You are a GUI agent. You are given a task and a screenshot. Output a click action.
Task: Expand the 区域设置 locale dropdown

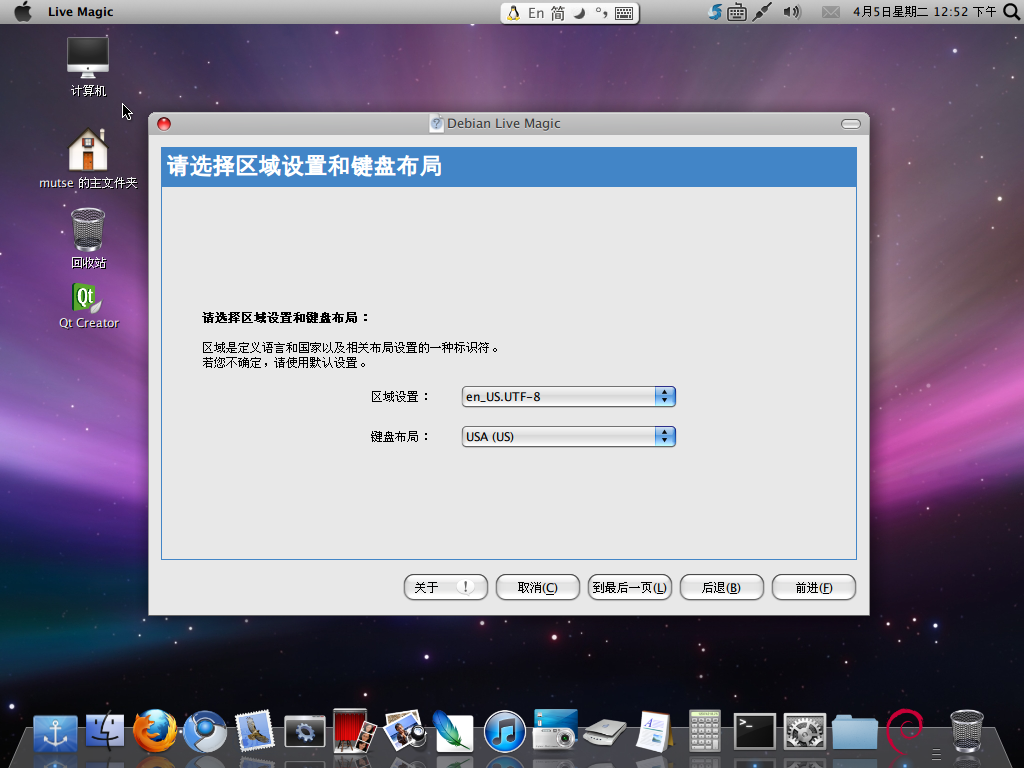click(569, 396)
